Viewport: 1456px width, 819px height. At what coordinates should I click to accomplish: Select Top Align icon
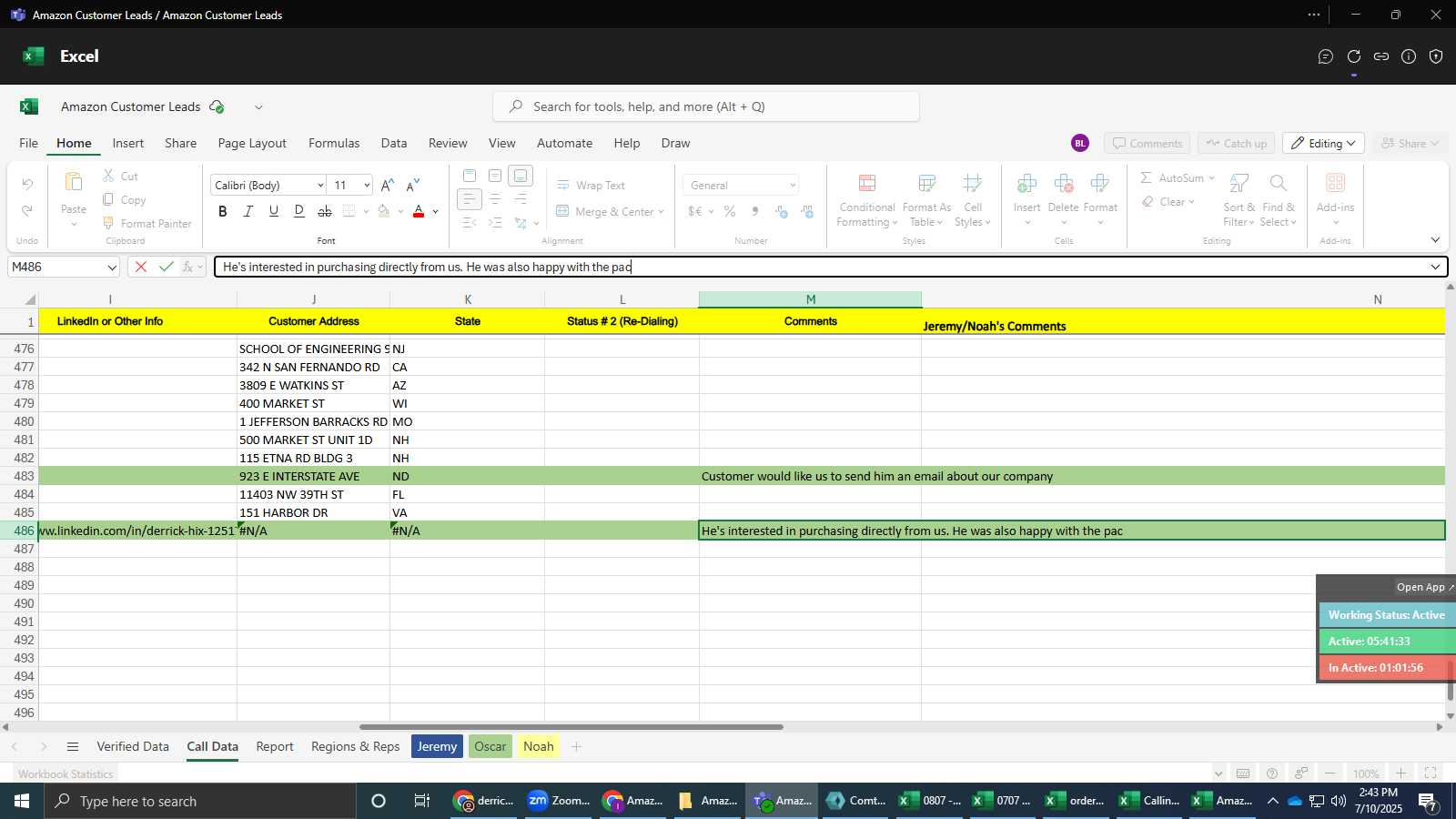pos(470,176)
